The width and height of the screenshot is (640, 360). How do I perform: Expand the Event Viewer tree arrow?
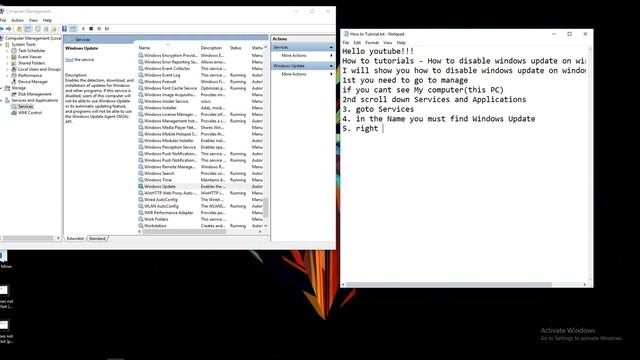click(x=7, y=57)
